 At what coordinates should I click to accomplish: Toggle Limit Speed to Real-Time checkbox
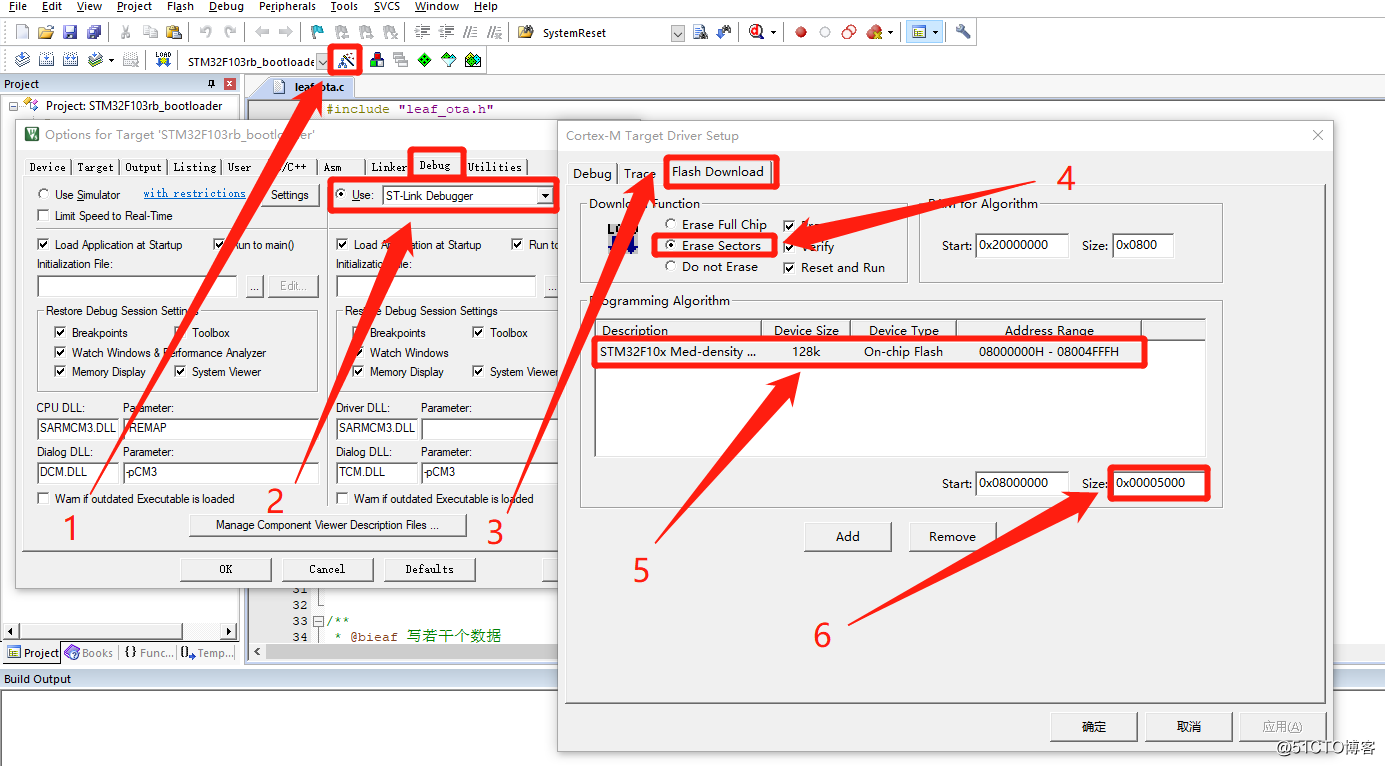[43, 215]
